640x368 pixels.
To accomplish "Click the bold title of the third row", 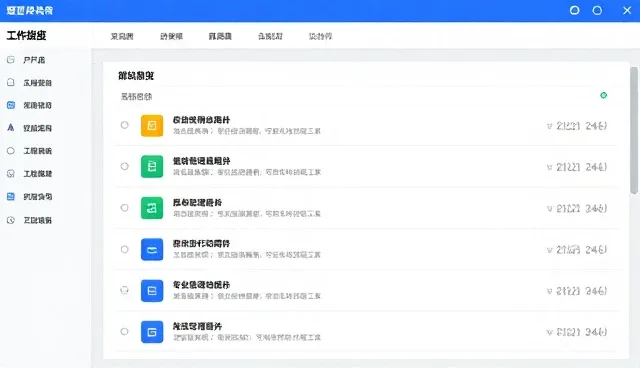I will click(x=198, y=203).
